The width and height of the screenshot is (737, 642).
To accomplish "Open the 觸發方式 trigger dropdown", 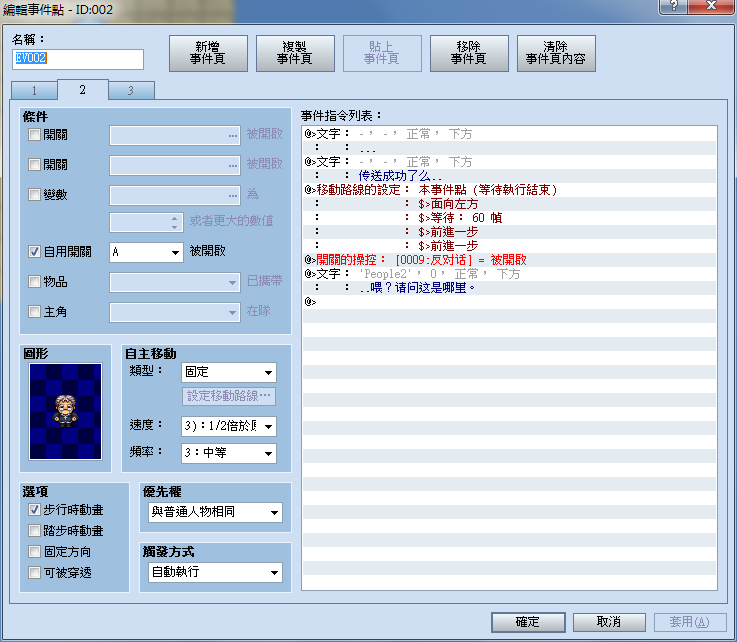I will click(215, 572).
